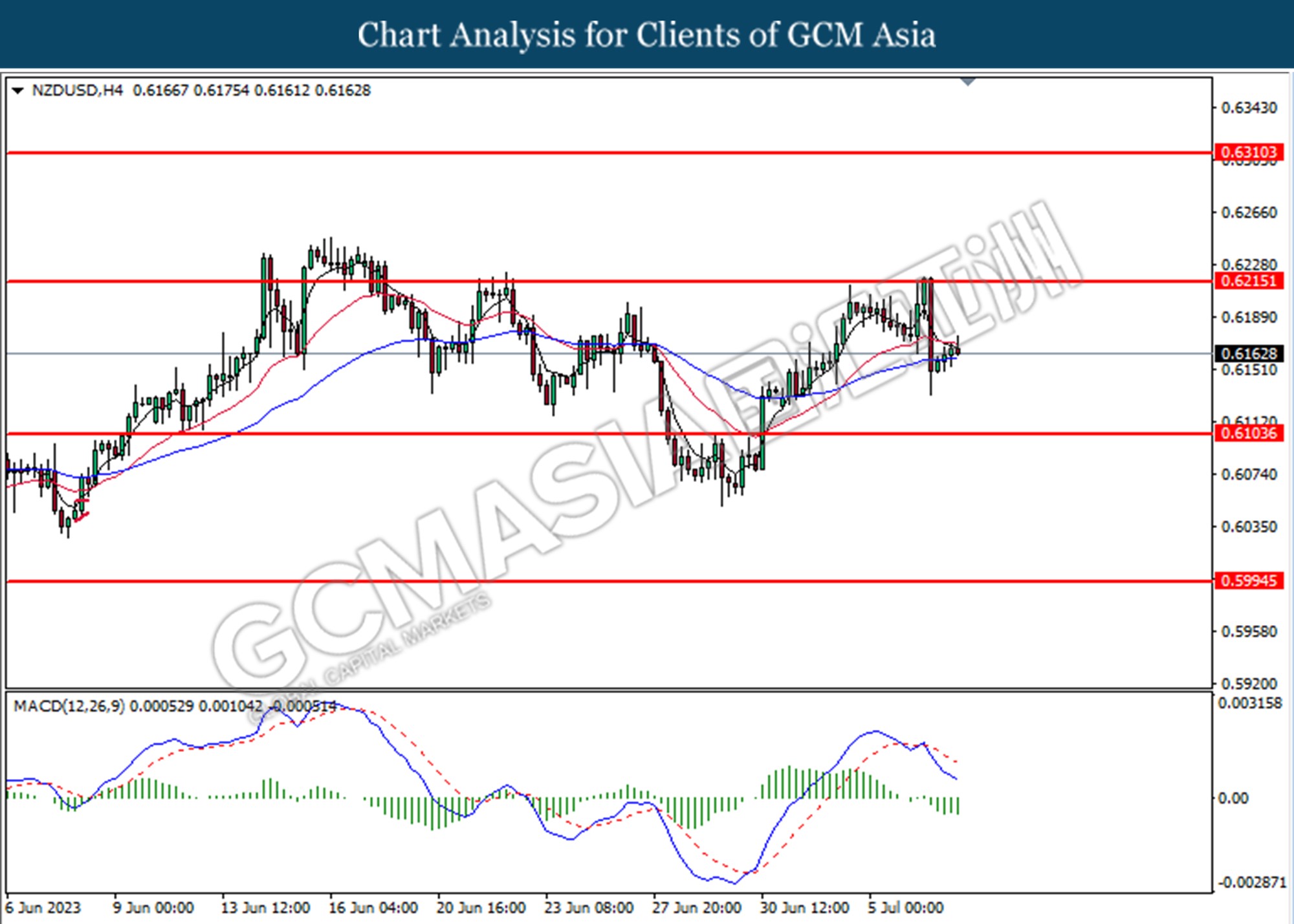Screen dimensions: 1294x924
Task: Click the 30 Jun 12:00 time label
Action: point(804,908)
